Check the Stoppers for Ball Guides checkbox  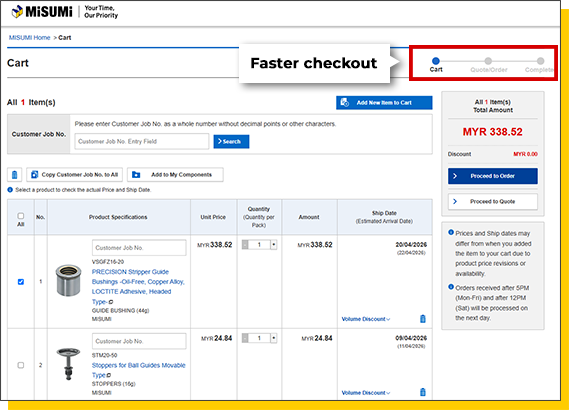tap(21, 365)
